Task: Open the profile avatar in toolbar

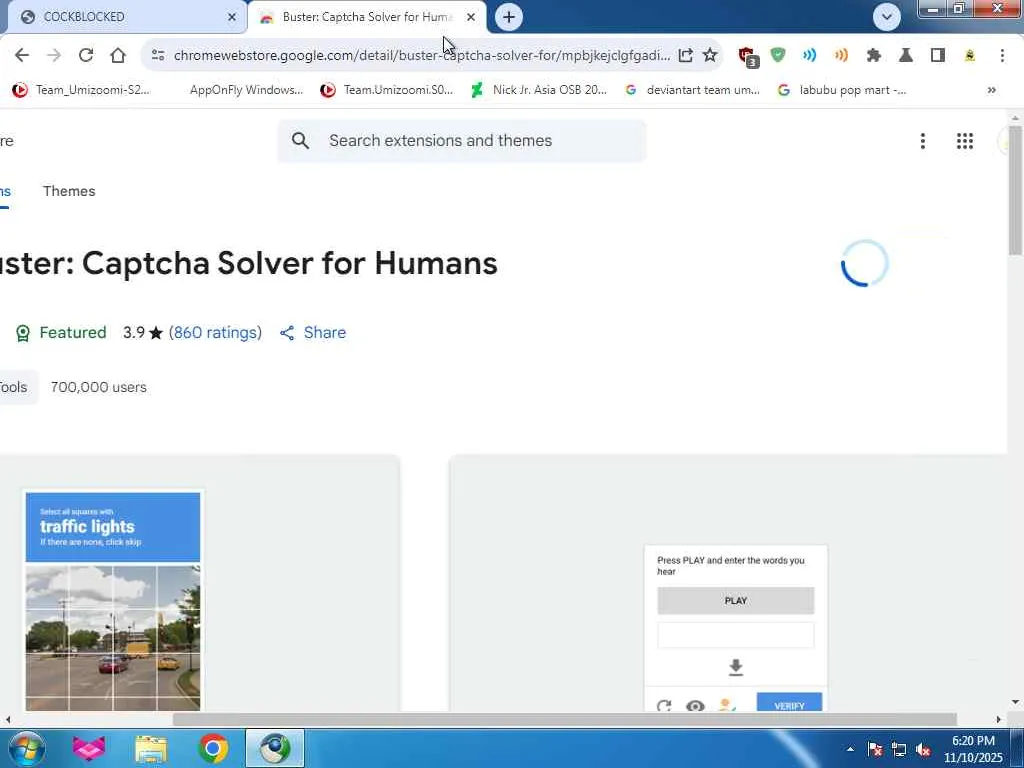Action: coord(970,56)
